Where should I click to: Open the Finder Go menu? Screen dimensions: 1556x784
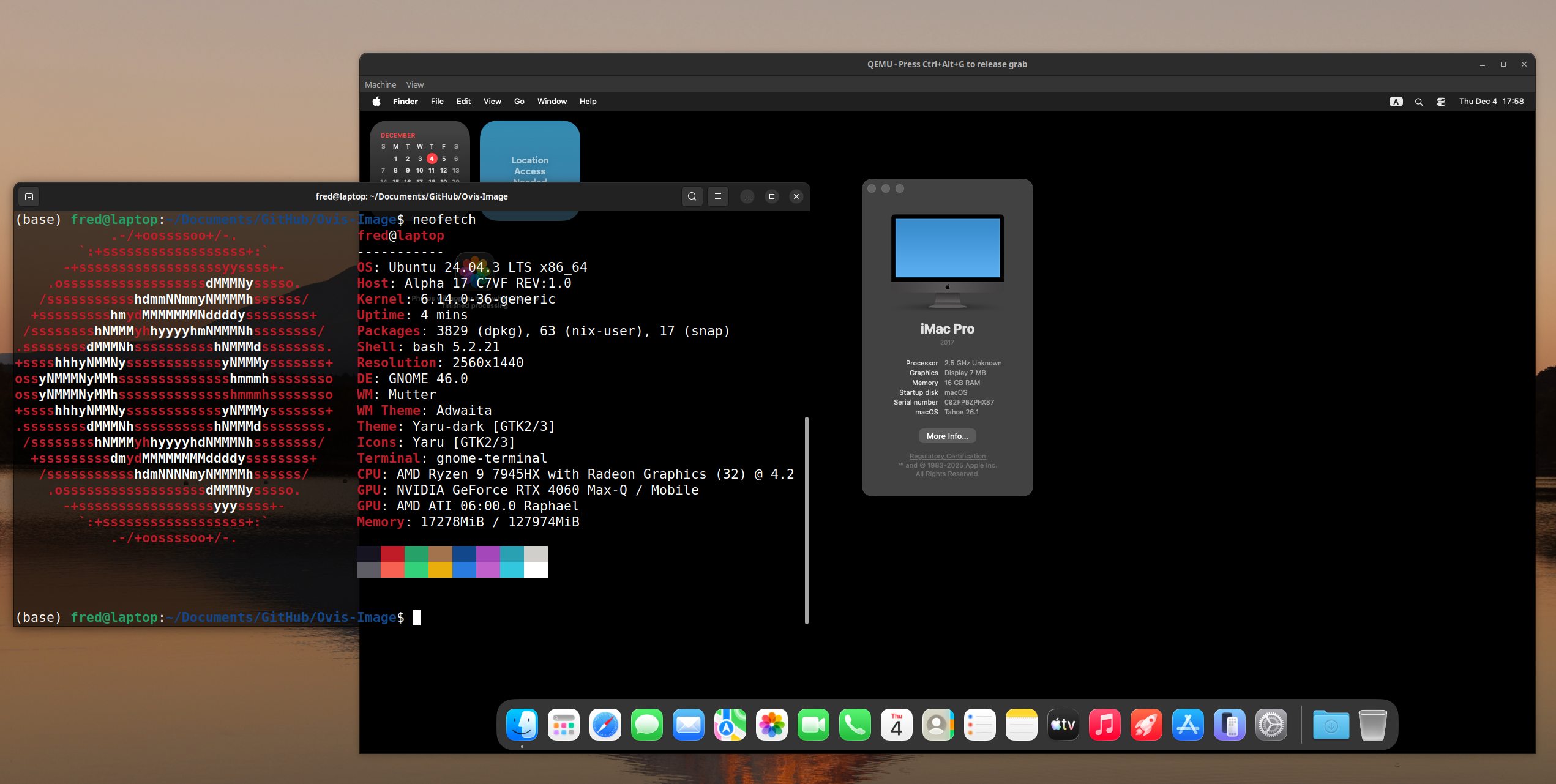pyautogui.click(x=519, y=102)
